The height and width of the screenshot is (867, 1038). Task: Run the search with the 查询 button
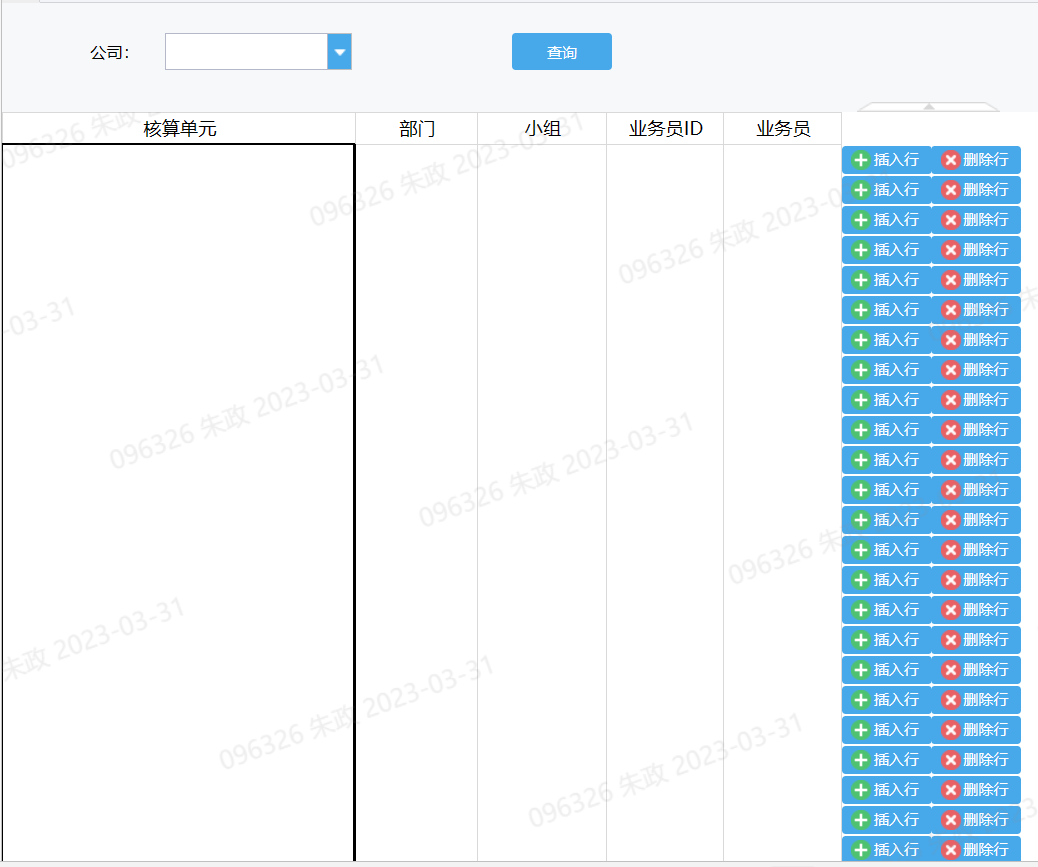[x=561, y=52]
